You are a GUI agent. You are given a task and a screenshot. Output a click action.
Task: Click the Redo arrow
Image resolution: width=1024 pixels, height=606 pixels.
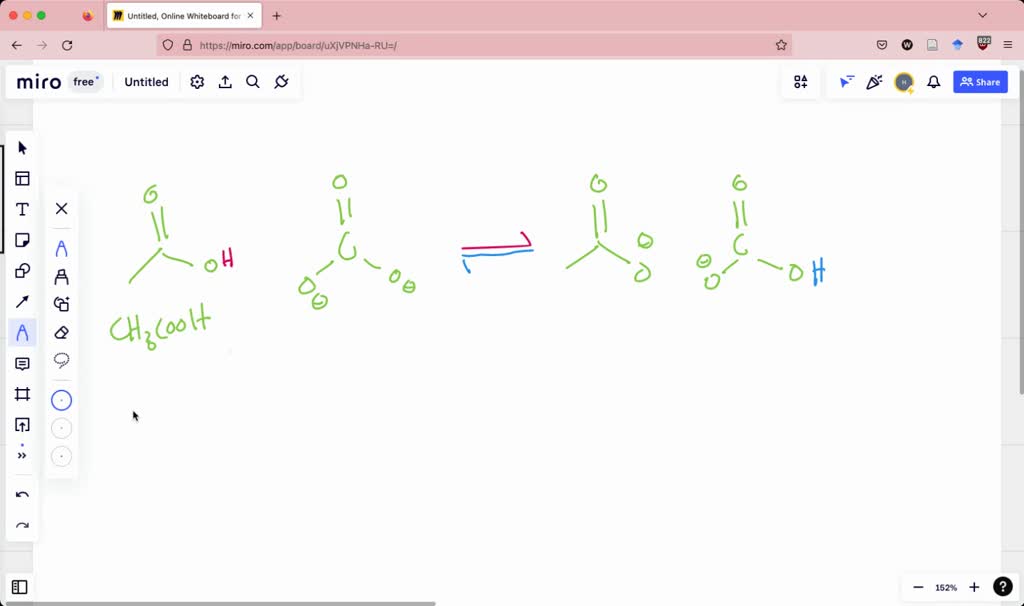(x=22, y=526)
